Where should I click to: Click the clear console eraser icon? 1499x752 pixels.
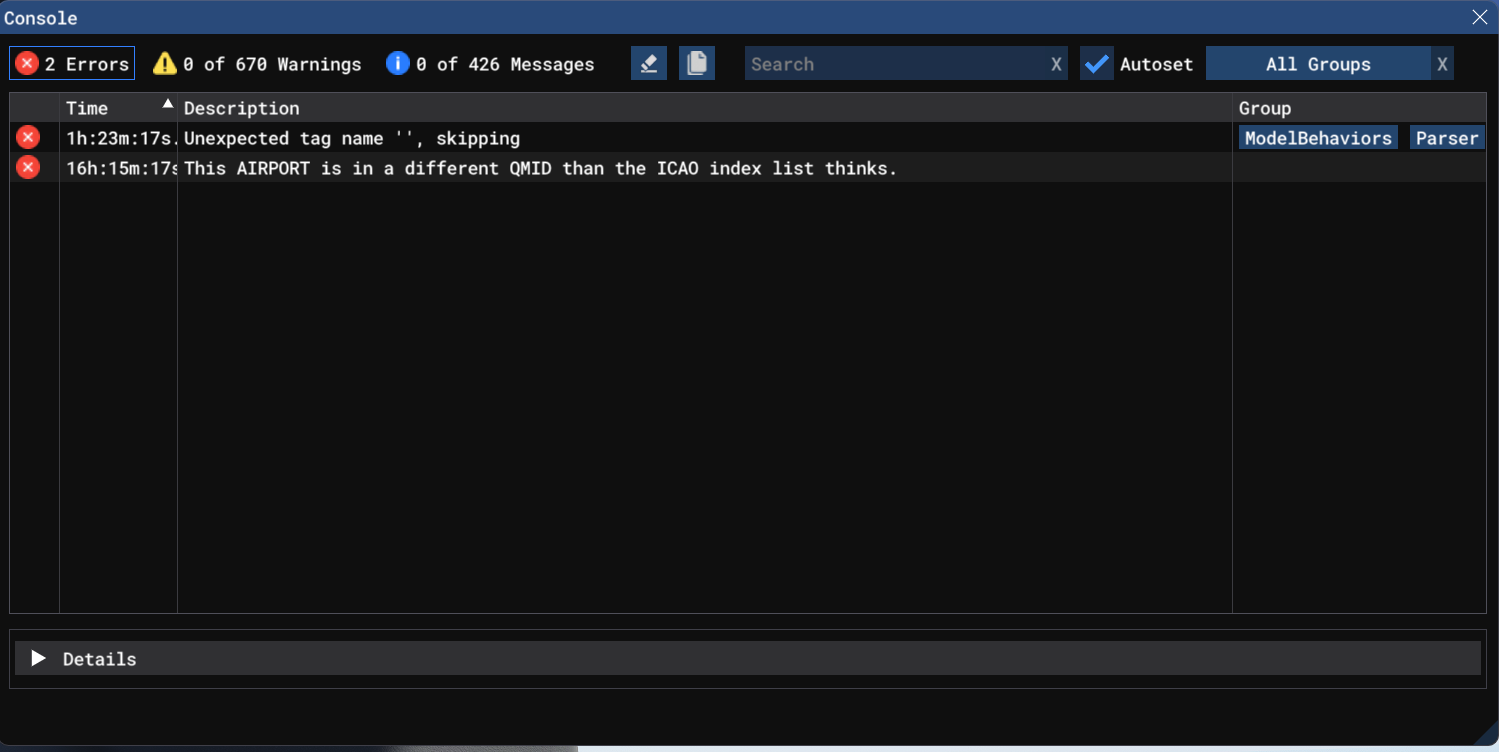649,64
